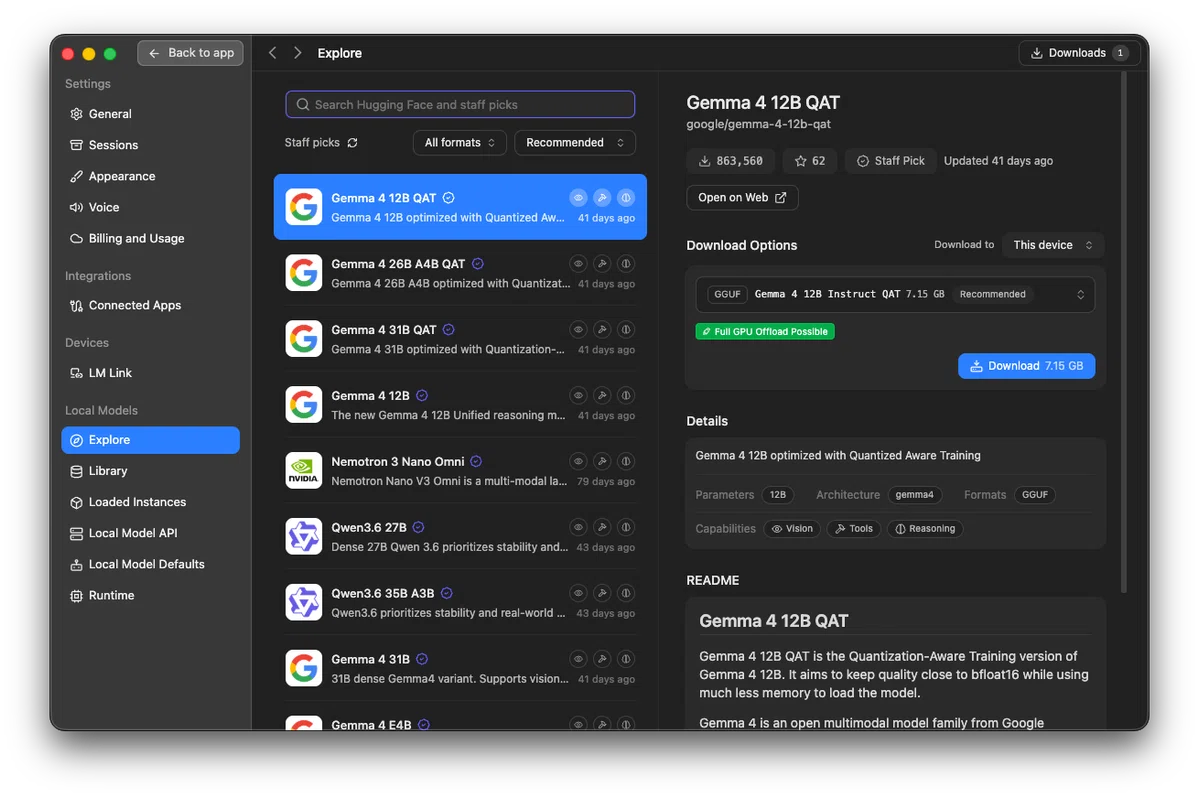Image resolution: width=1200 pixels, height=798 pixels.
Task: Click the Qwen logo of Qwen3.6 27B
Action: point(304,537)
